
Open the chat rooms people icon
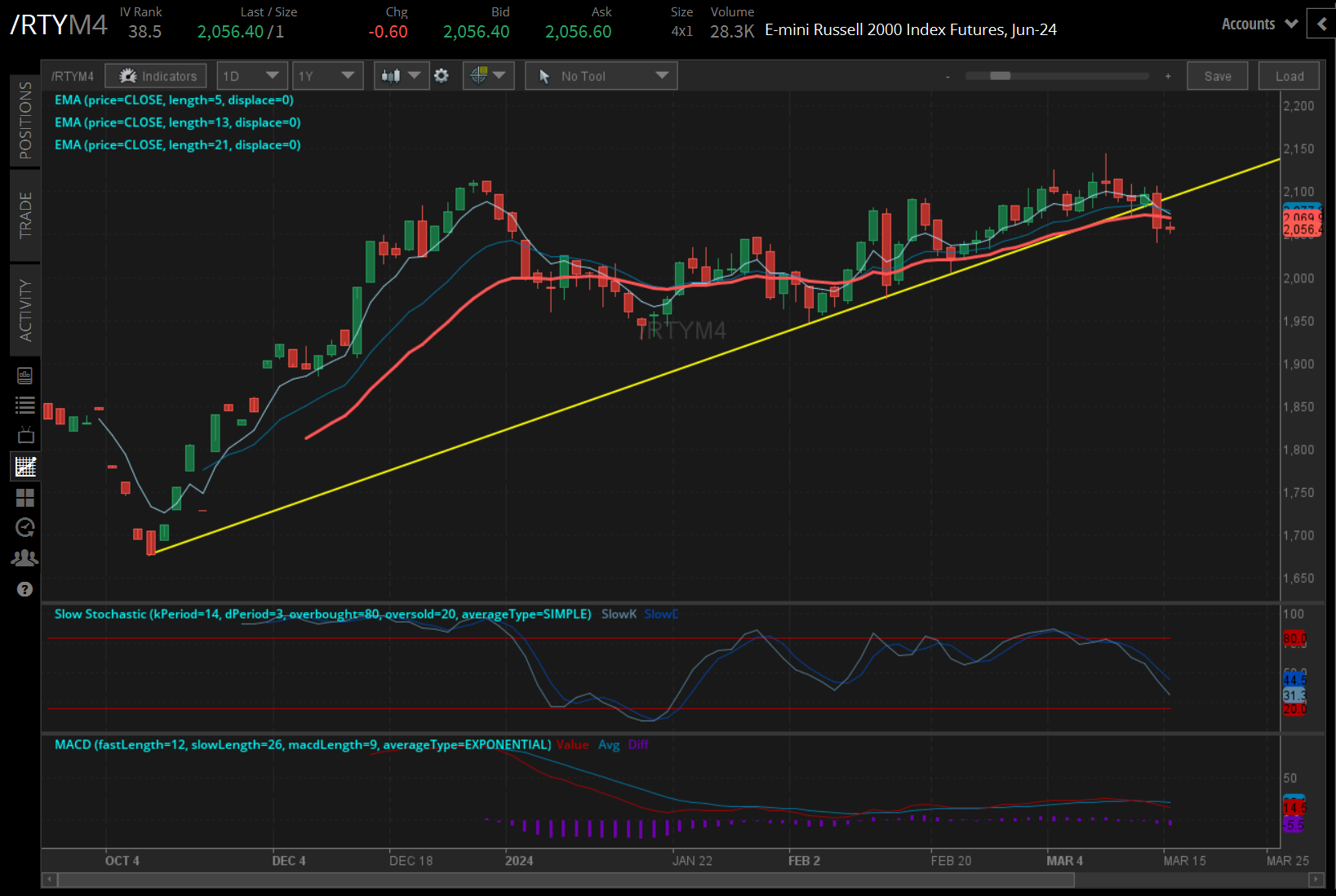point(24,557)
